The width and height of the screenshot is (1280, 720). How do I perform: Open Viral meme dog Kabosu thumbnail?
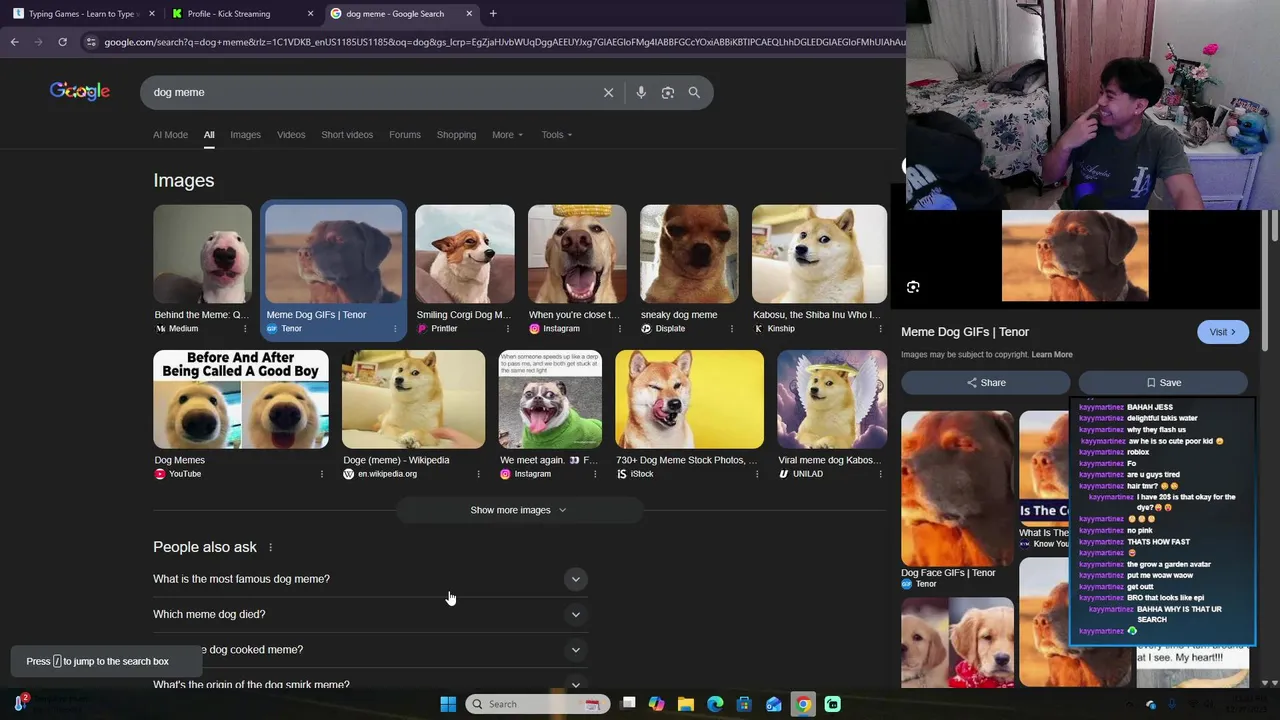832,399
